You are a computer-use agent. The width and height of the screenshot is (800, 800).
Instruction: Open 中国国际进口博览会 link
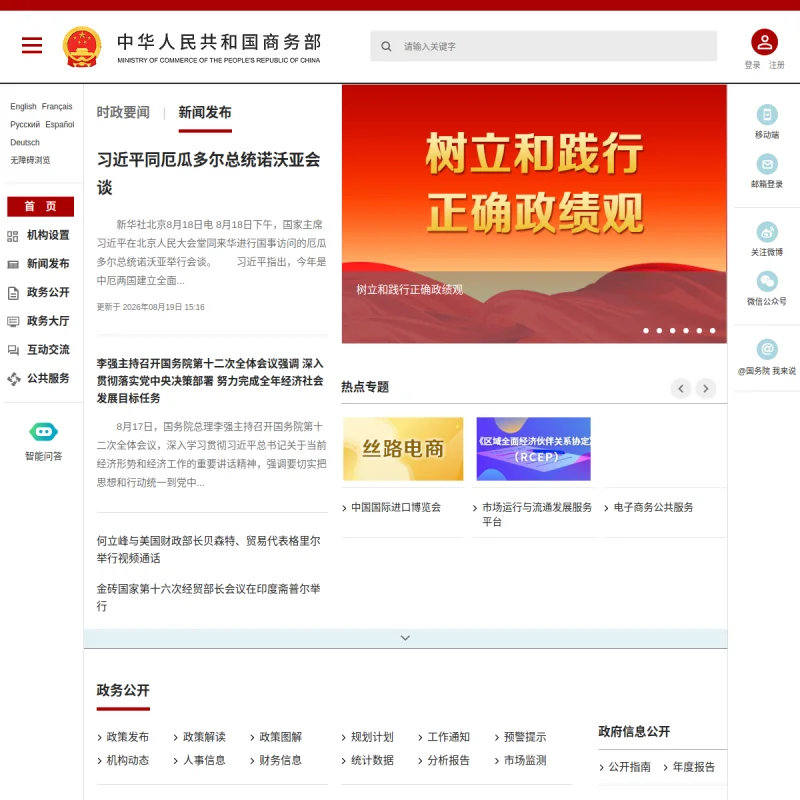coord(396,507)
